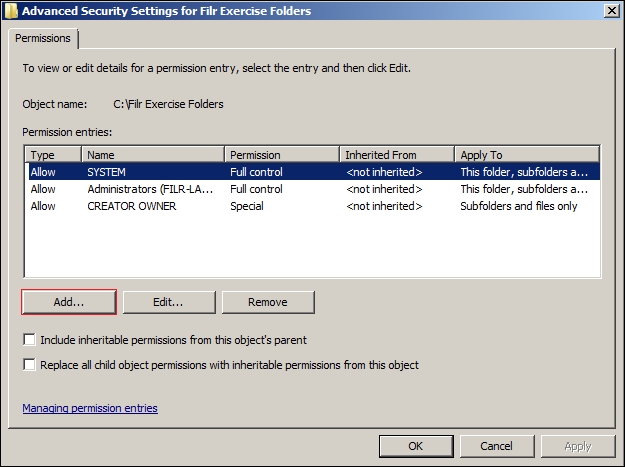Viewport: 625px width, 467px height.
Task: Click the Special permission cell
Action: [247, 206]
